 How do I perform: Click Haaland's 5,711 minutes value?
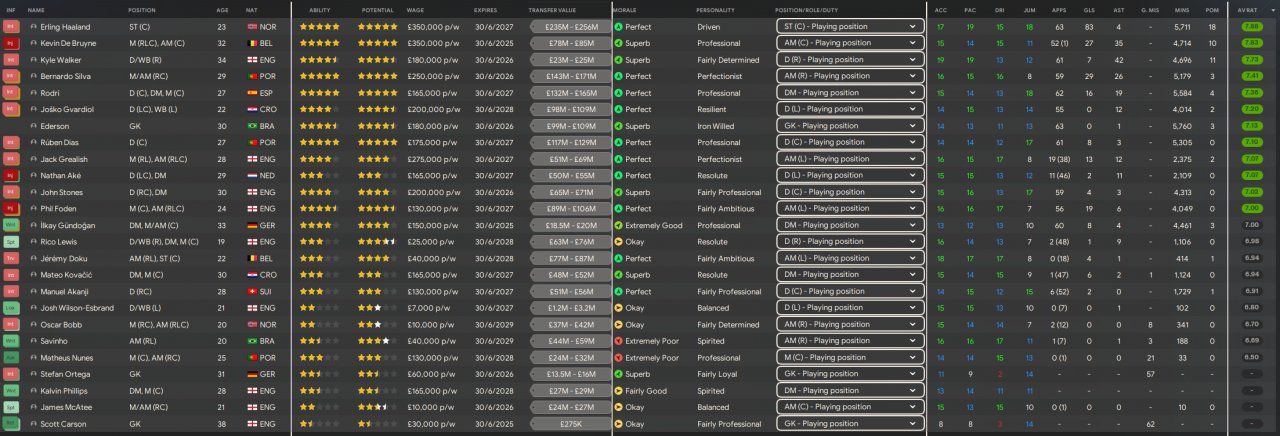[1182, 27]
